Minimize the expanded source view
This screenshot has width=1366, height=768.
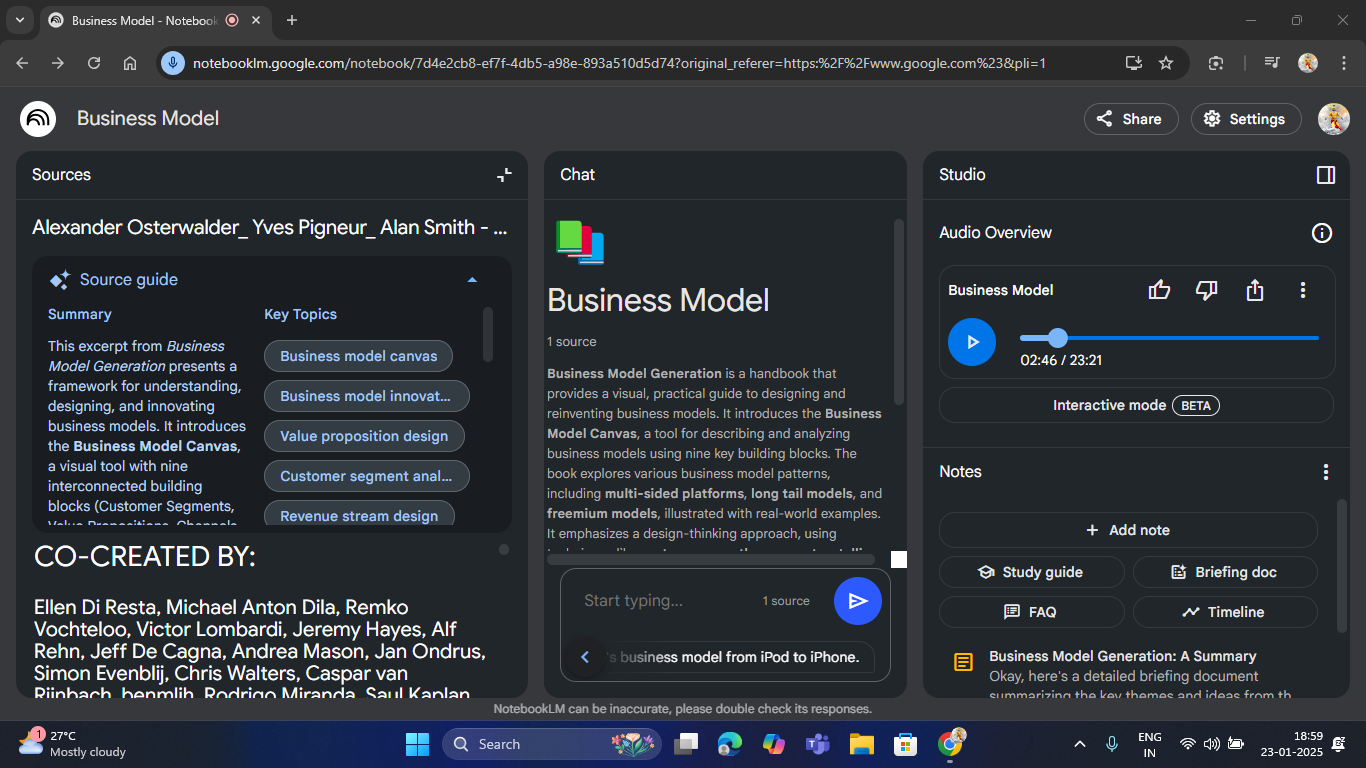[504, 175]
